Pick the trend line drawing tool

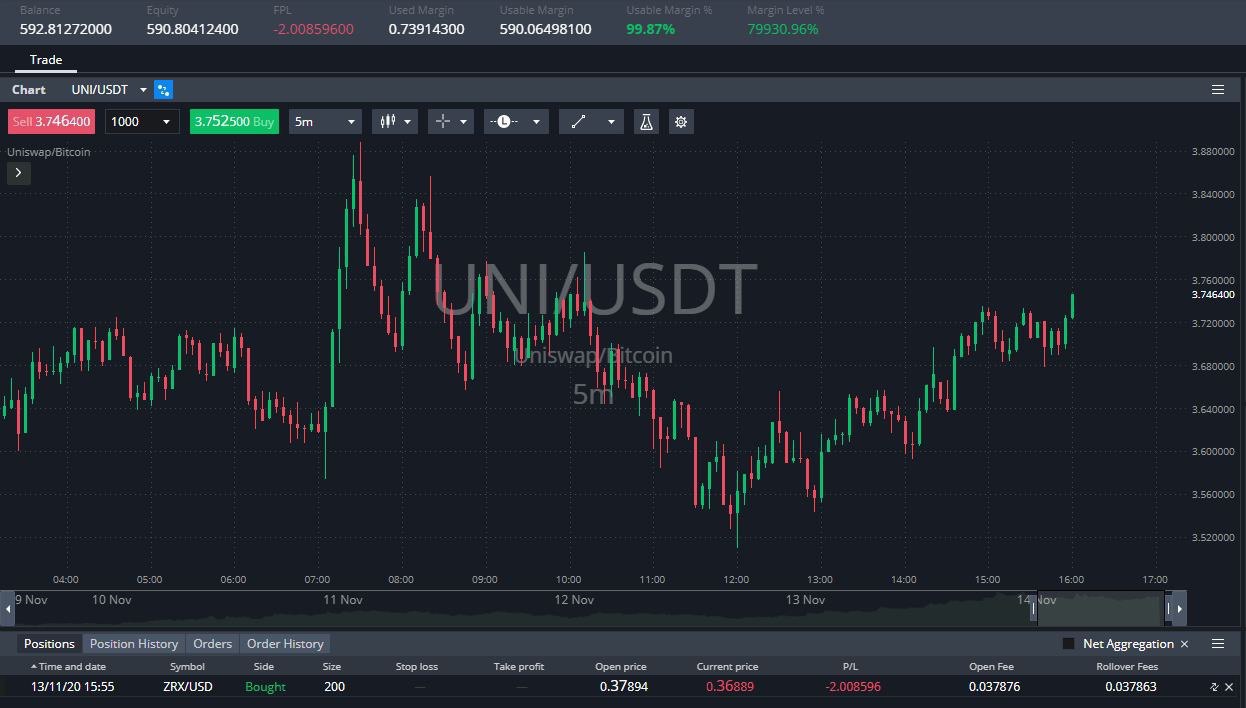[x=578, y=122]
